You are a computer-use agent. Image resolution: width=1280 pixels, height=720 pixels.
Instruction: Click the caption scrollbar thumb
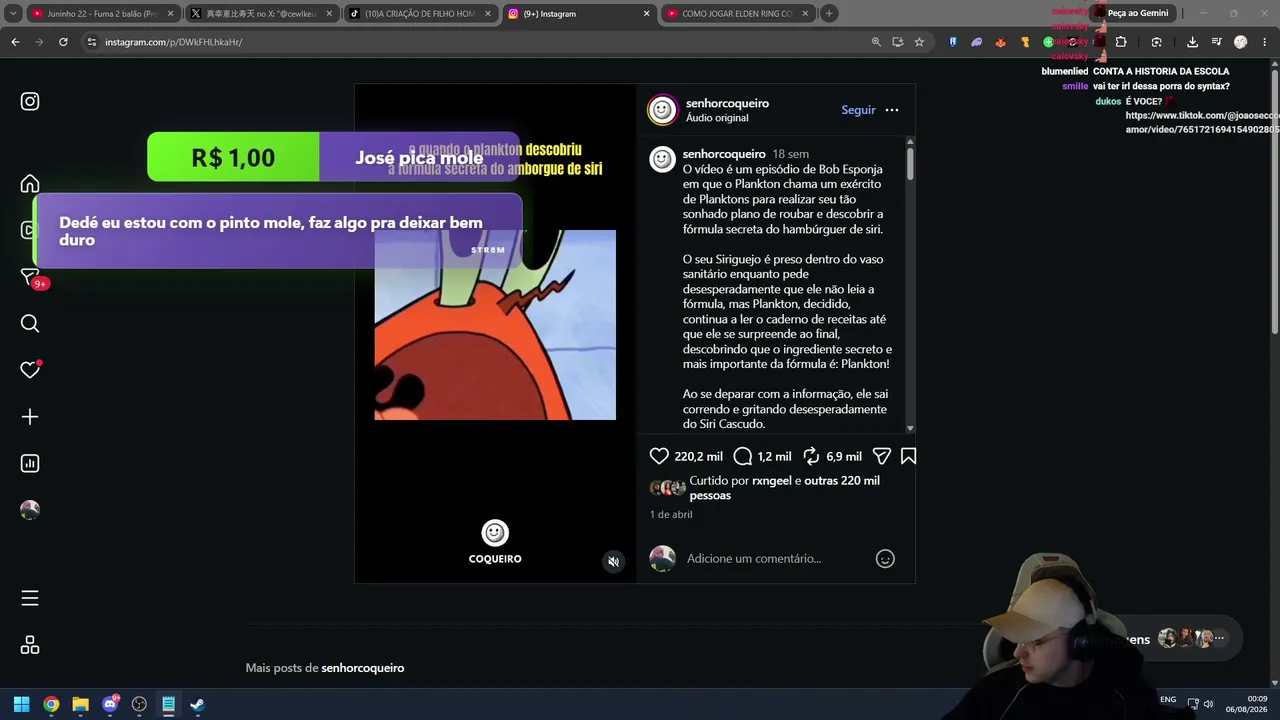pos(910,163)
